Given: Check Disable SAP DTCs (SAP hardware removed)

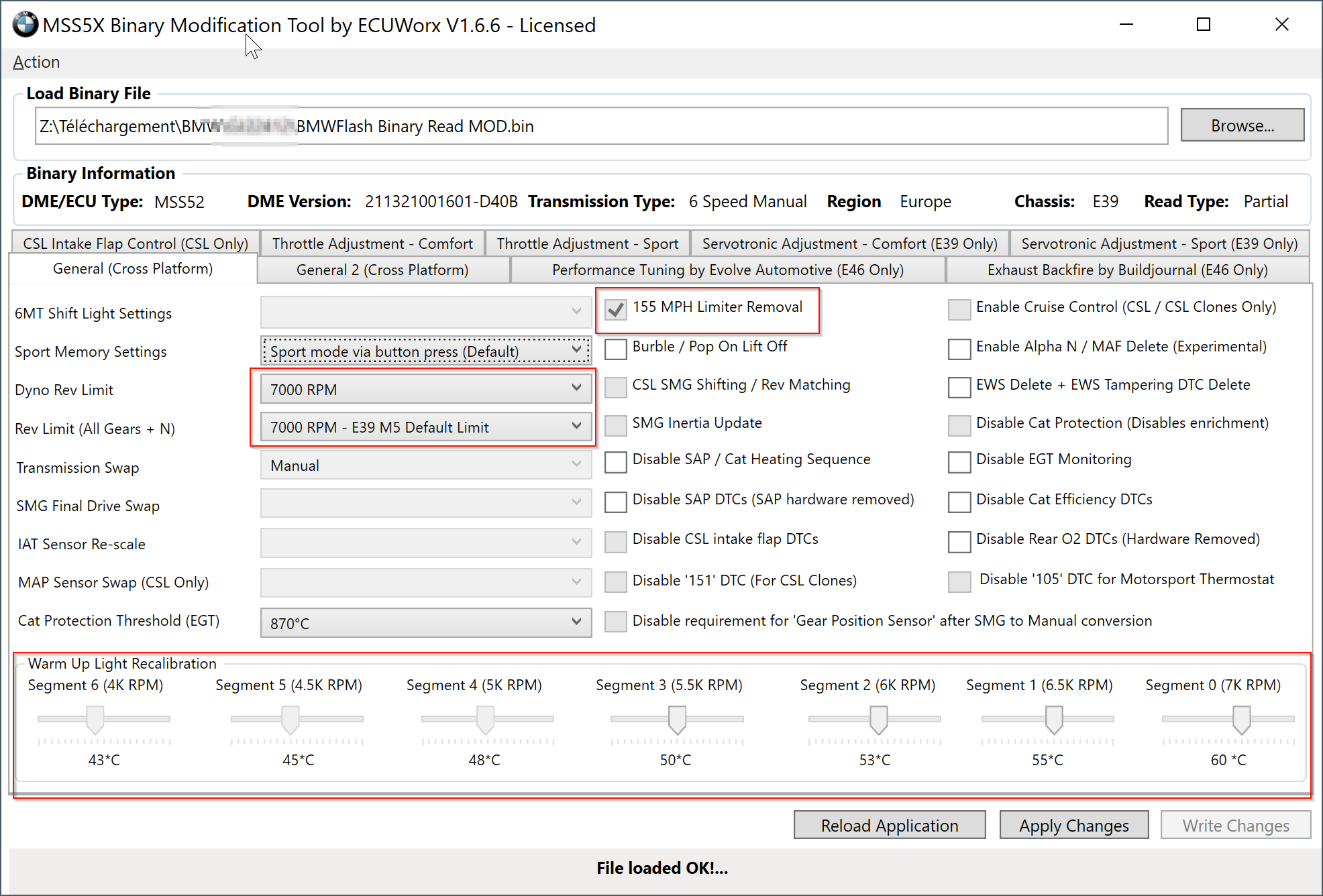Looking at the screenshot, I should click(x=615, y=502).
